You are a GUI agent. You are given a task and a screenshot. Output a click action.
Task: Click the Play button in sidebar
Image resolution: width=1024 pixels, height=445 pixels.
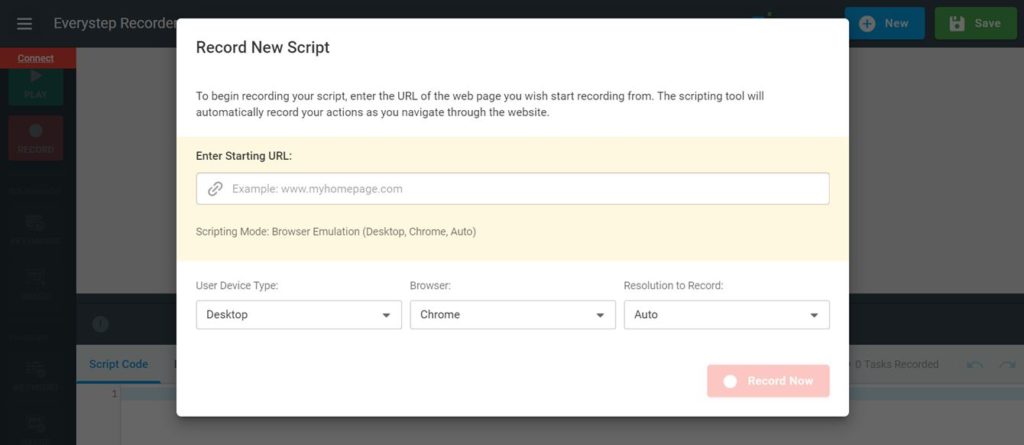pos(36,82)
